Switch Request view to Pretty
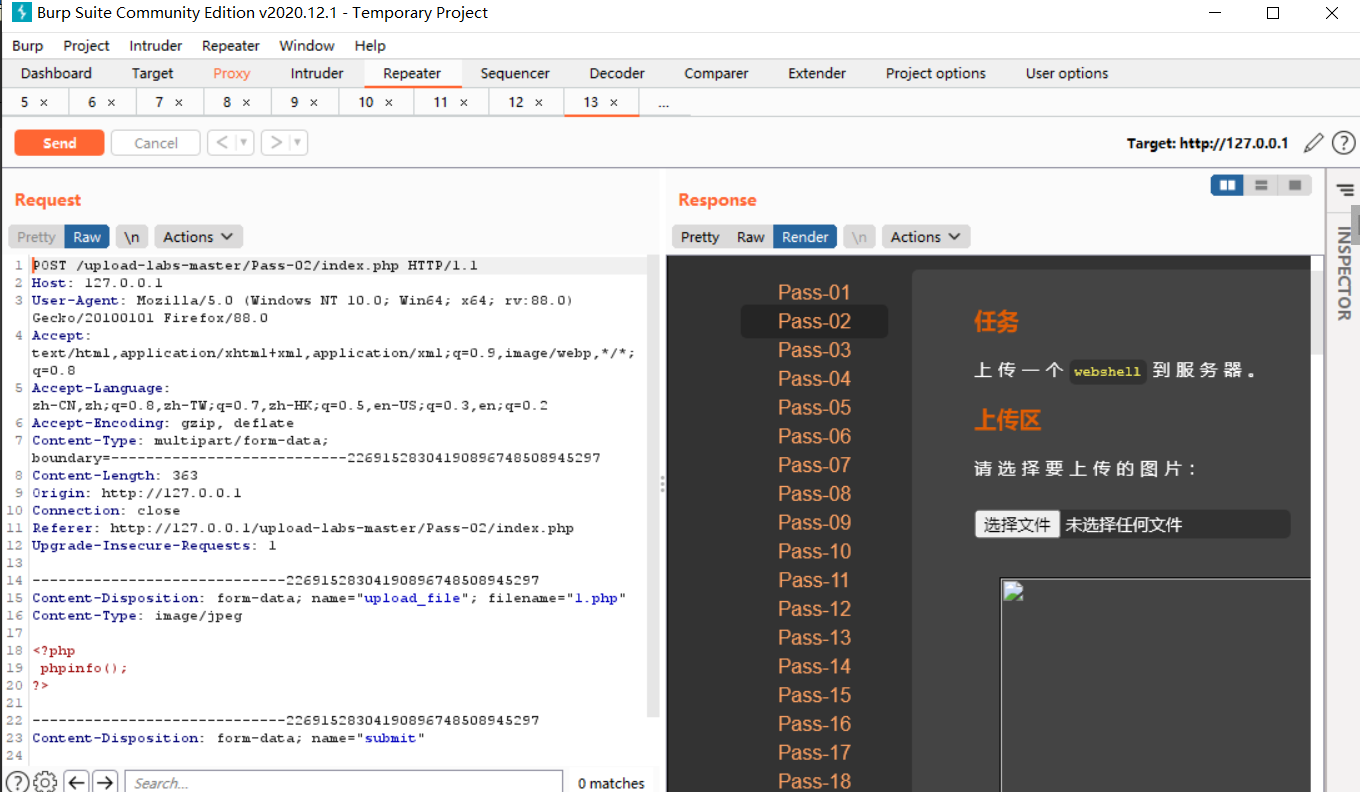The image size is (1360, 792). pos(36,237)
